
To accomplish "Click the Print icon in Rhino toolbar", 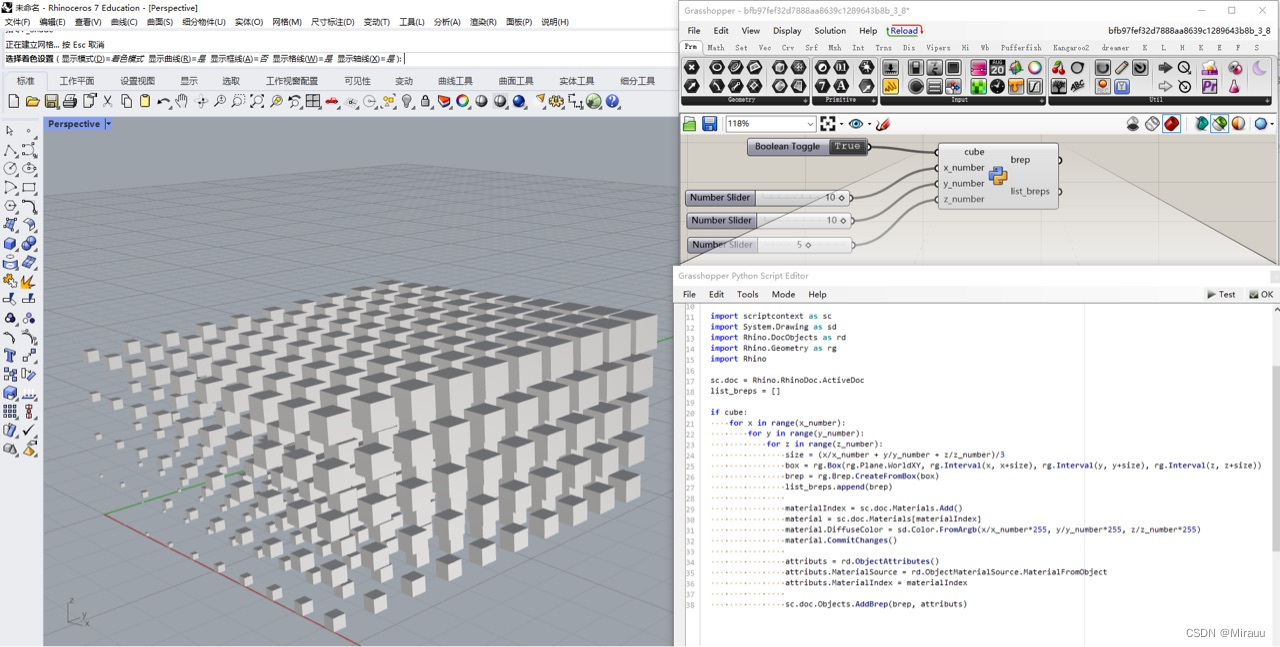I will [70, 101].
